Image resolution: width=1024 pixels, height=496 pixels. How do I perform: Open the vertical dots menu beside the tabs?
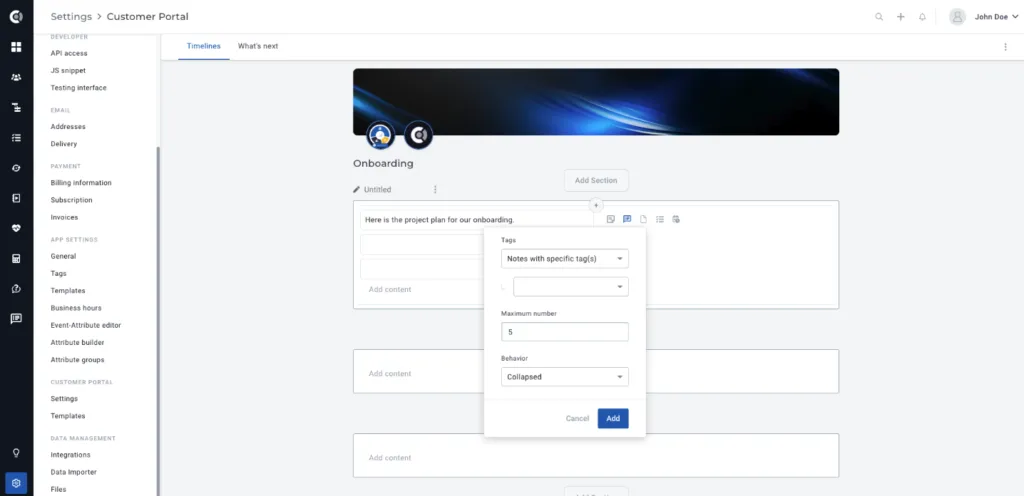point(1005,46)
